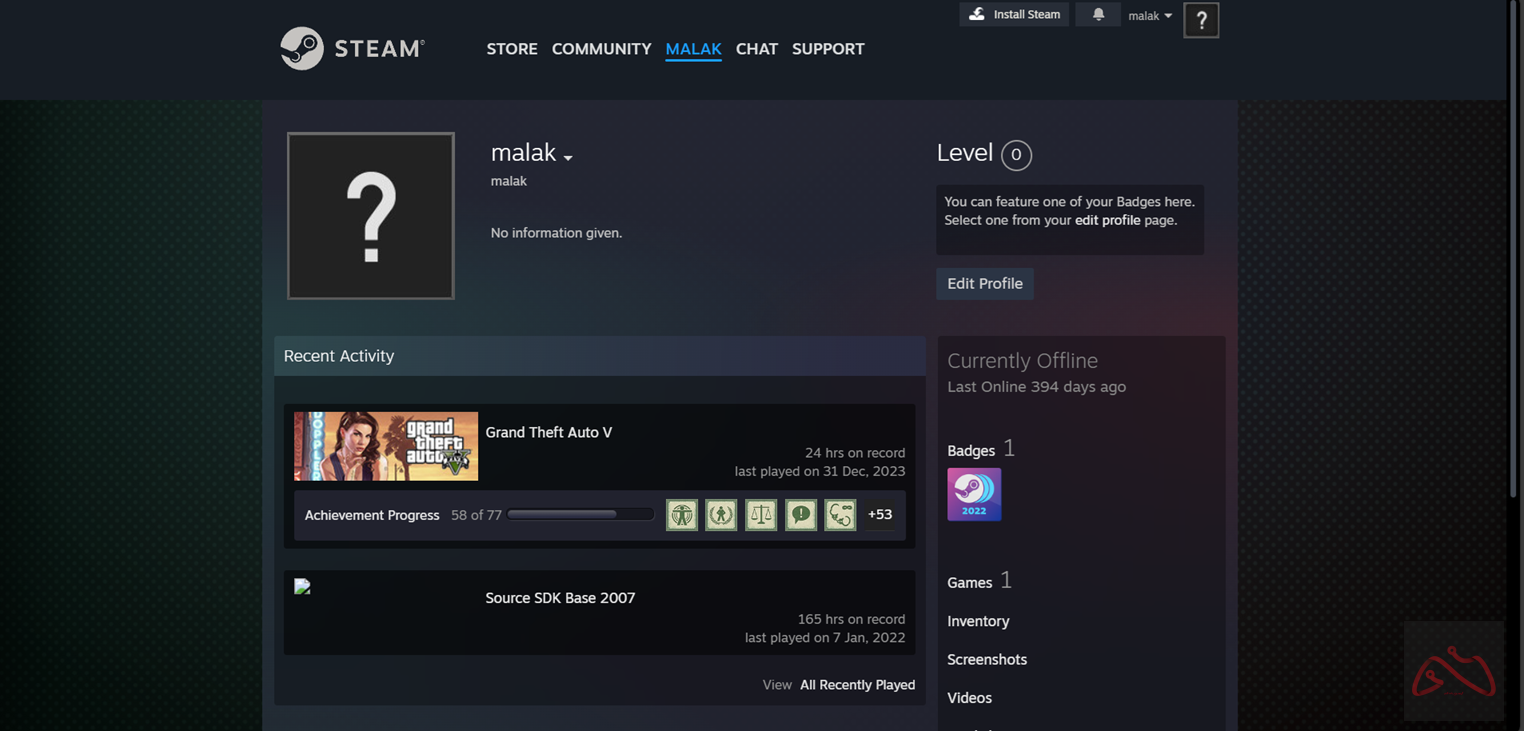Click the exclamation speech bubble achievement icon
The height and width of the screenshot is (731, 1524).
800,515
